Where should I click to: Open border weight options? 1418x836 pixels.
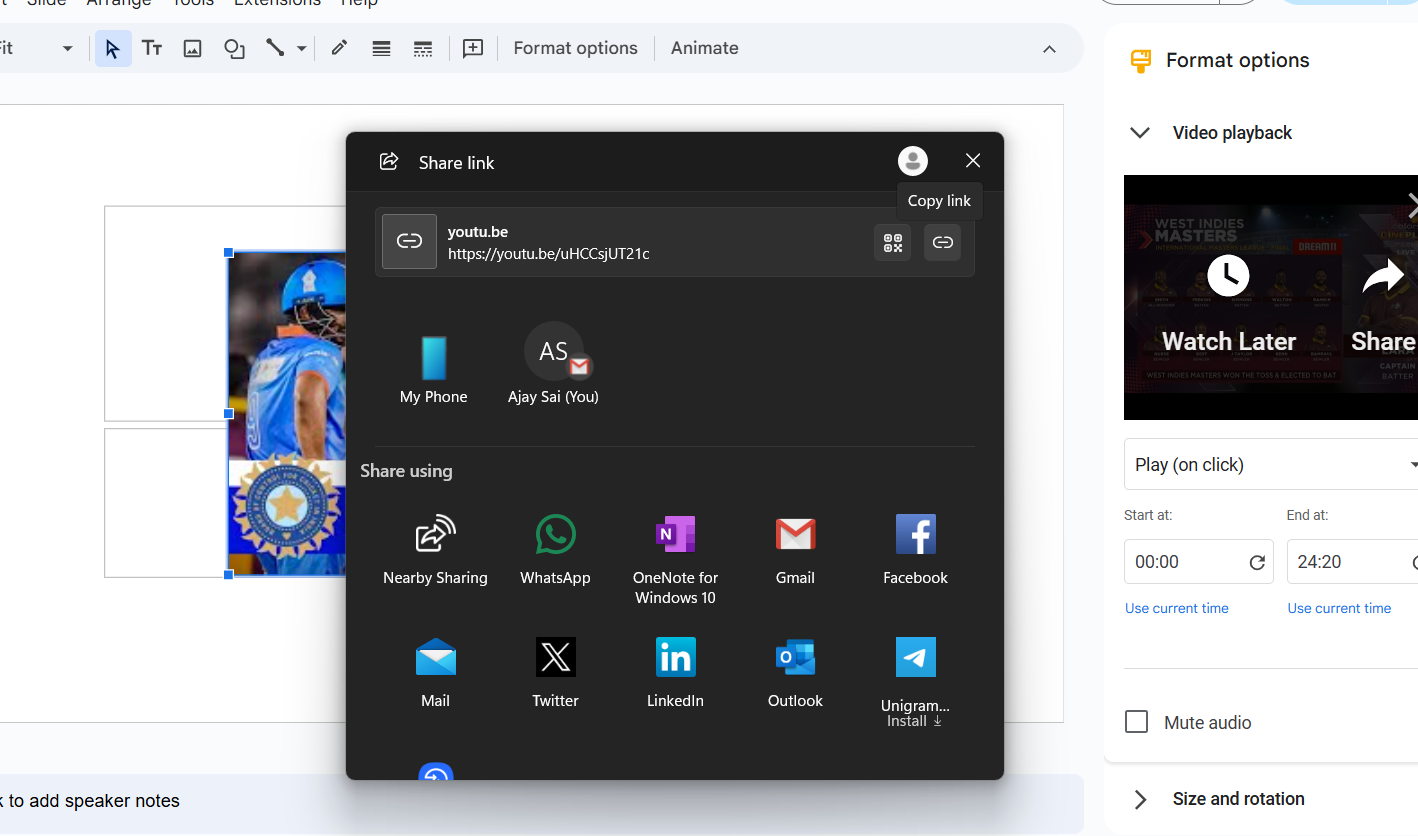(381, 48)
